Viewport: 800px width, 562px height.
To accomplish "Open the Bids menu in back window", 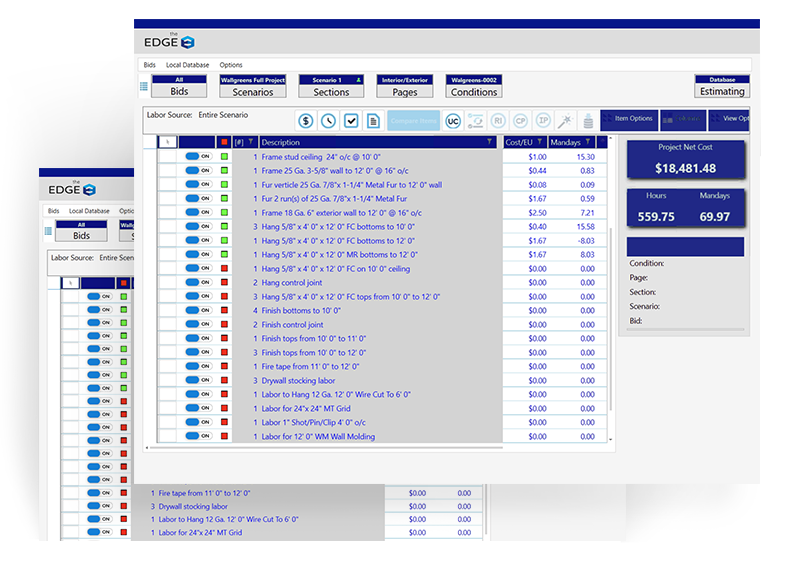I will (x=54, y=211).
